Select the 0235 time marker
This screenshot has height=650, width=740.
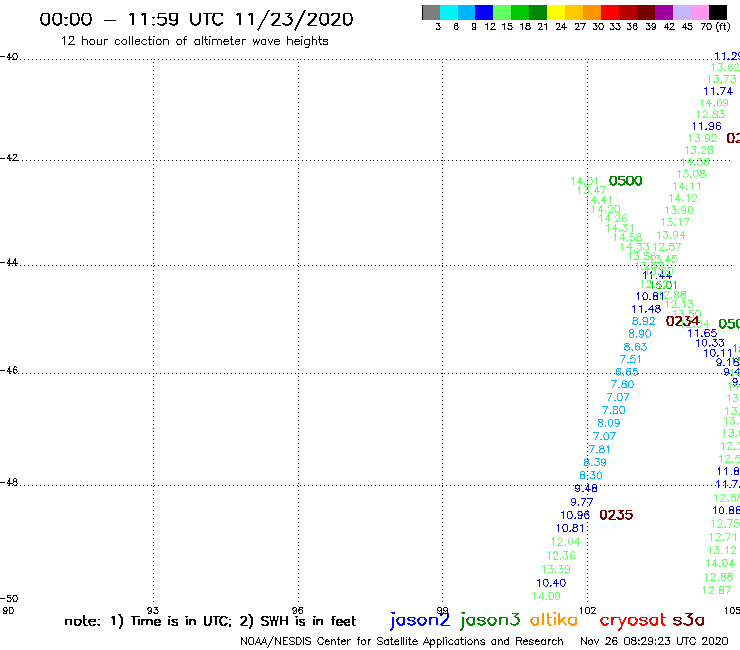616,515
